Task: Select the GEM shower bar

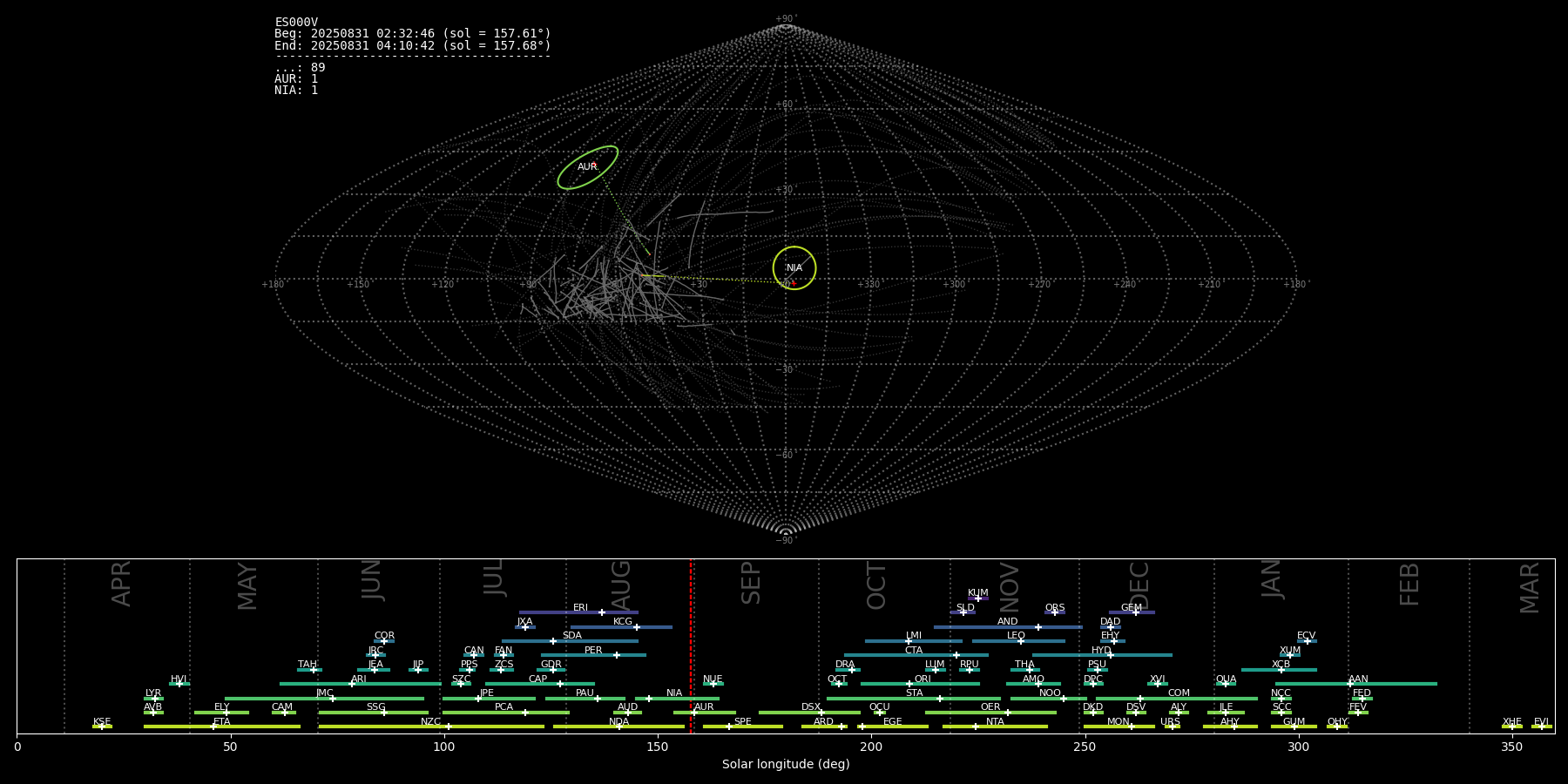Action: [x=1132, y=612]
